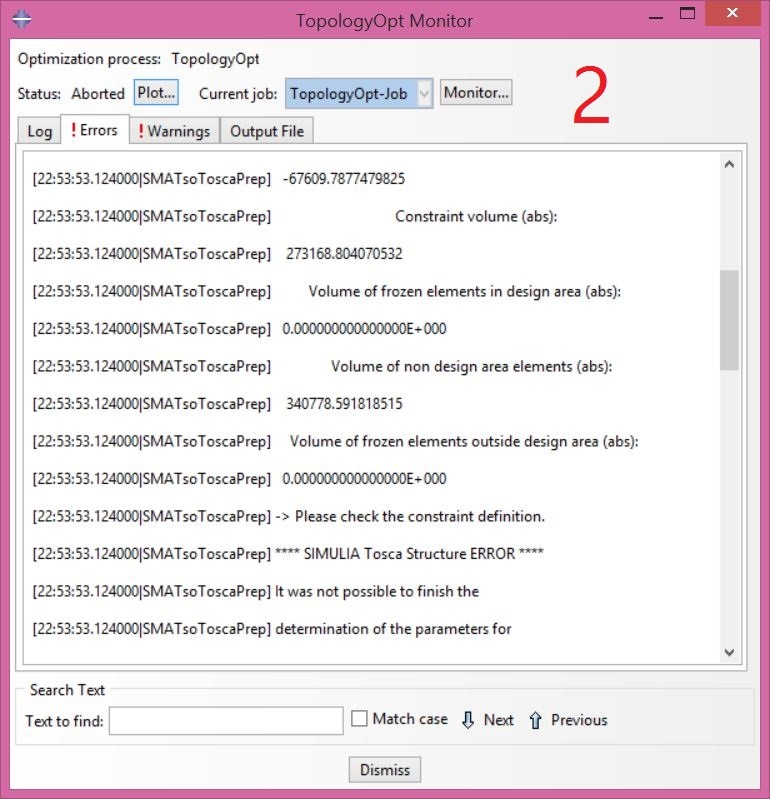
Task: Click the 'Aborted' status text
Action: pyautogui.click(x=98, y=94)
